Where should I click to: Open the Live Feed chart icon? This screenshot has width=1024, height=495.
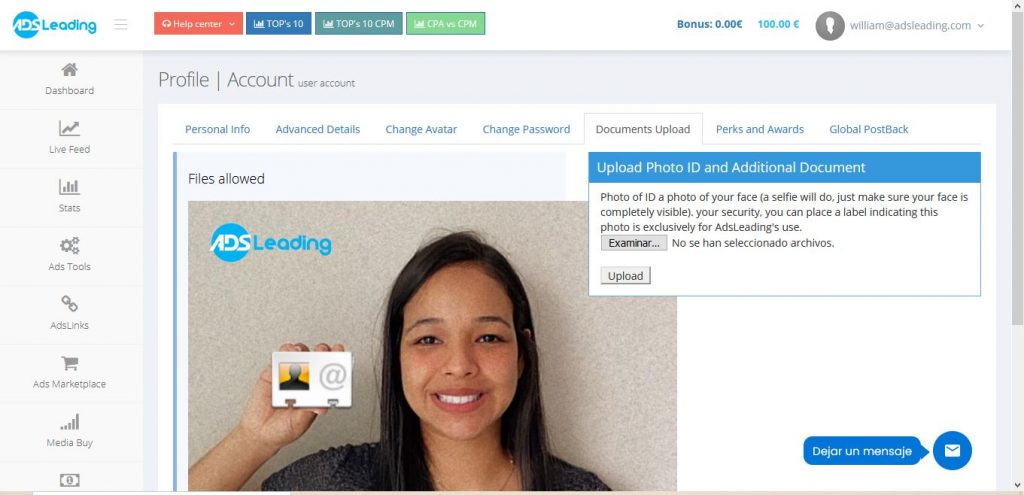[x=69, y=128]
